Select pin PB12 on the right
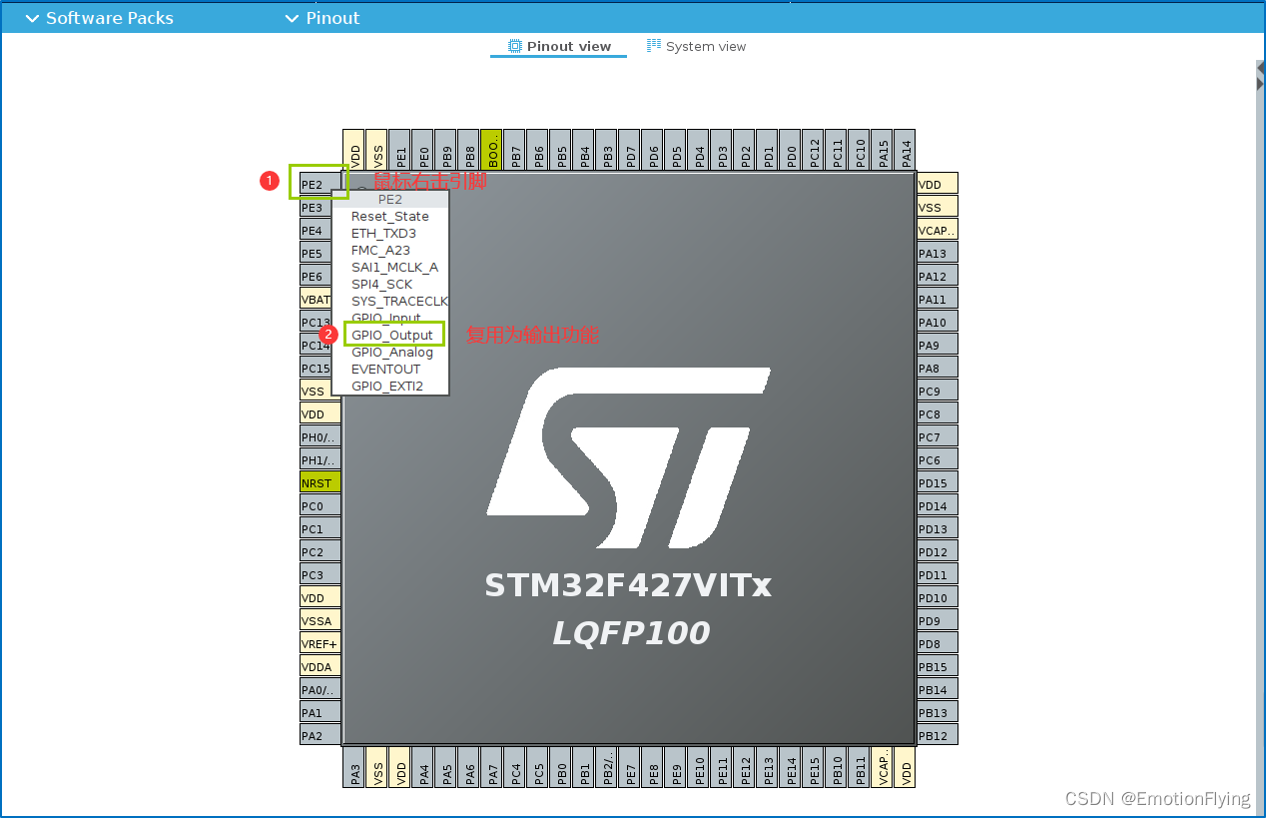1266x818 pixels. coord(936,735)
